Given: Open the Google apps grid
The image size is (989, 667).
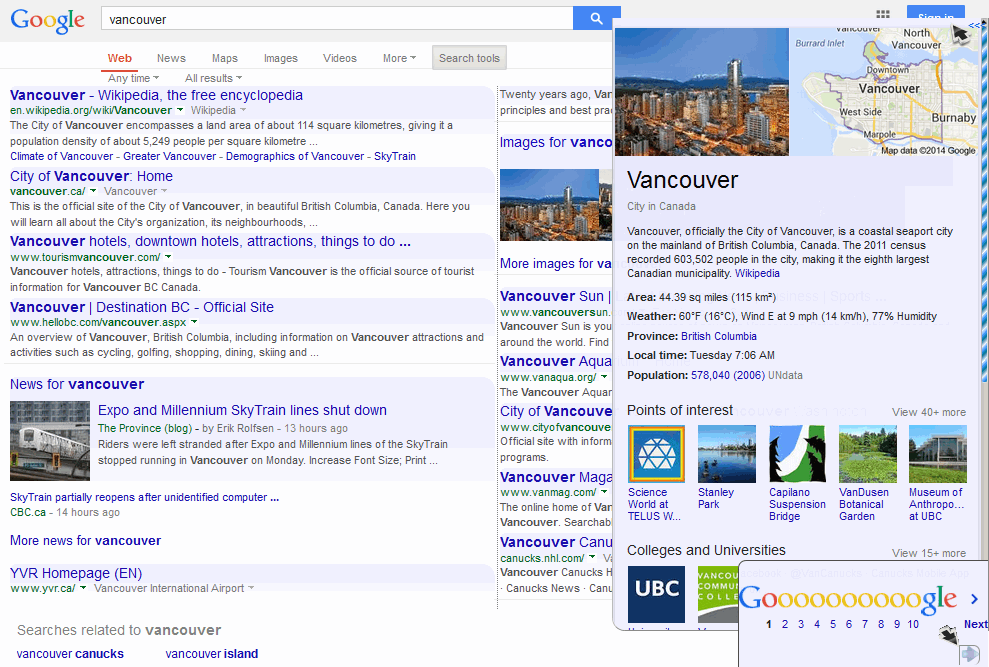Looking at the screenshot, I should pos(882,14).
